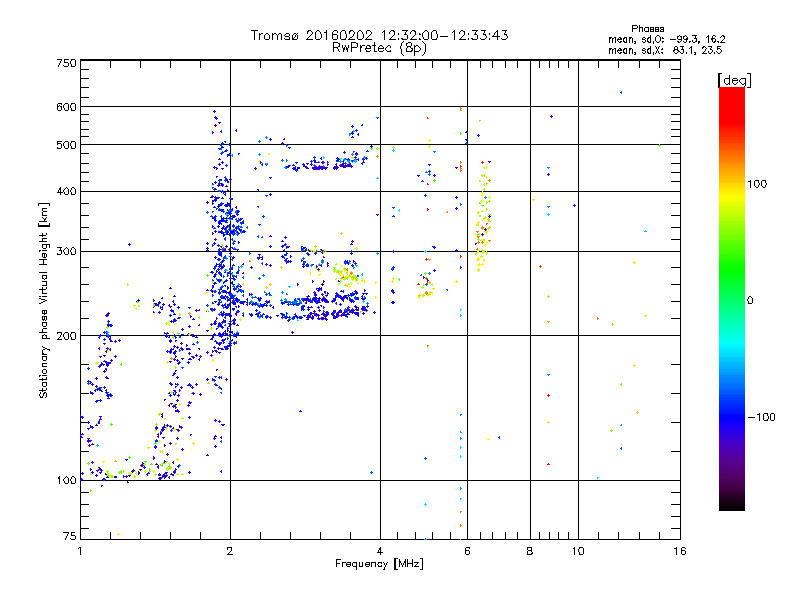Screen dimensions: 800x600
Task: Click the colorbar tick label '100'
Action: (757, 184)
